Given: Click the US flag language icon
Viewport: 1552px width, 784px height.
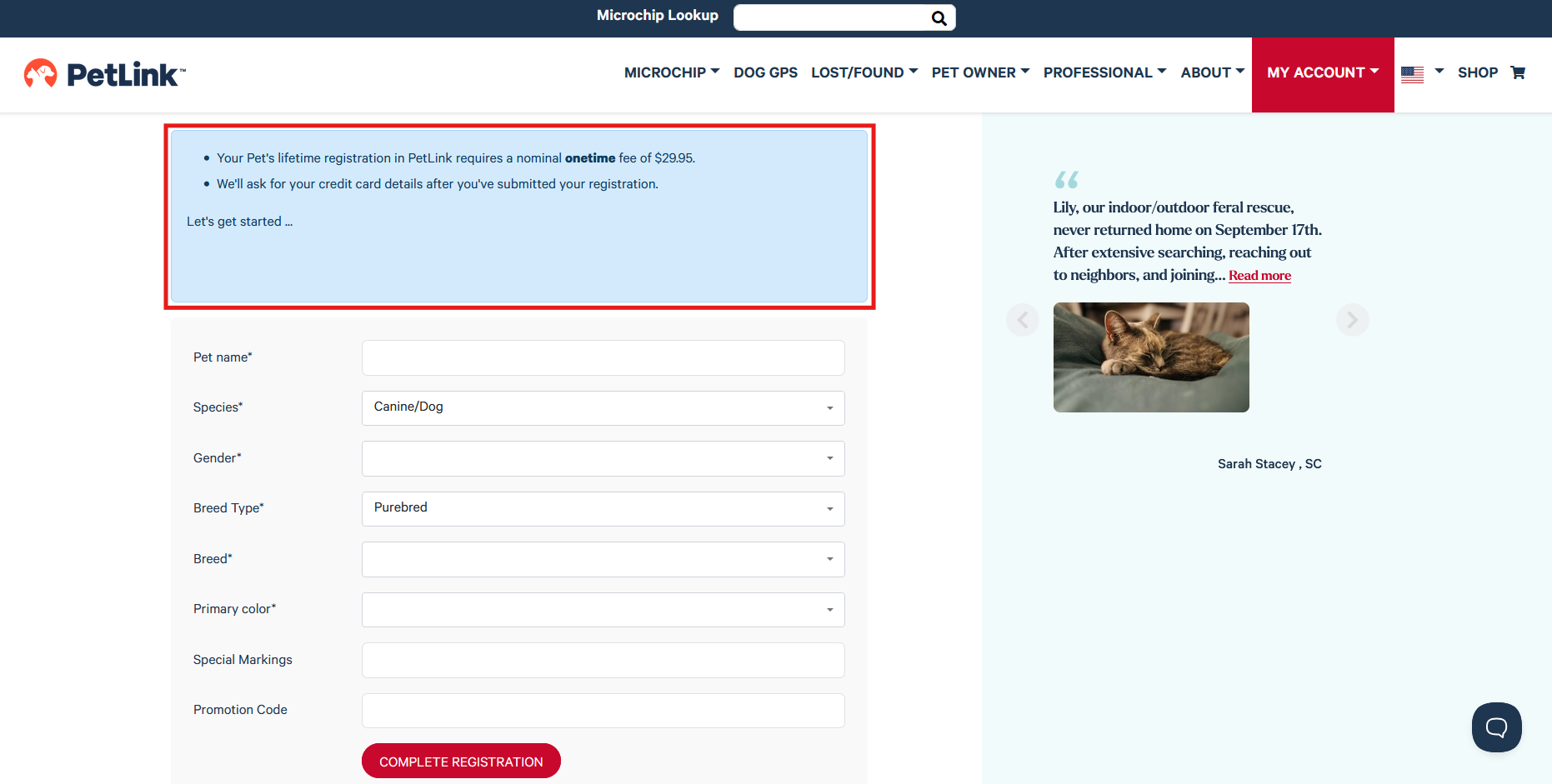Looking at the screenshot, I should [1412, 74].
